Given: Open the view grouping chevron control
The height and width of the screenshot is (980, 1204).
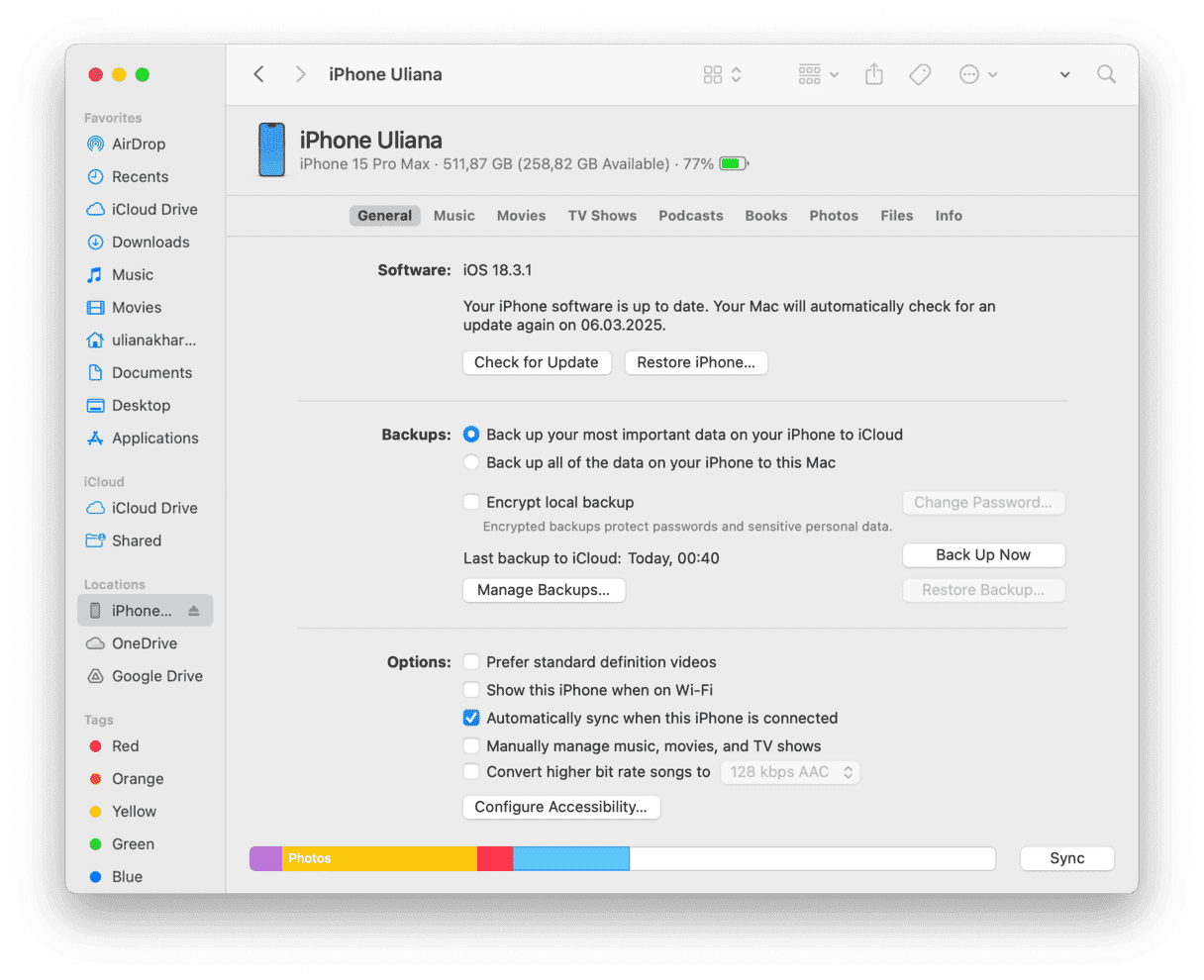Looking at the screenshot, I should [x=834, y=73].
